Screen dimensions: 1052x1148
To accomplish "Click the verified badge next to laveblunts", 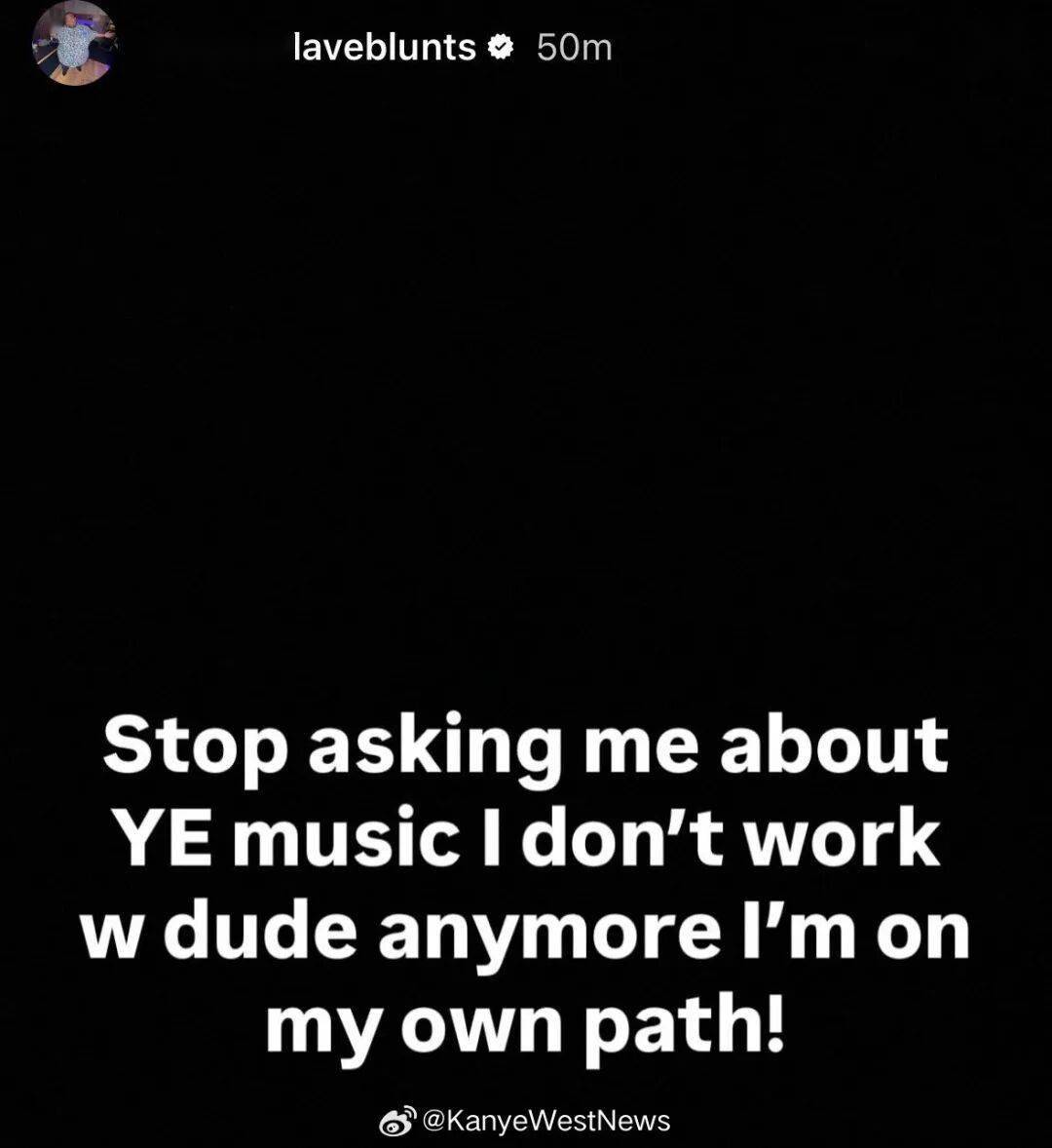I will pyautogui.click(x=501, y=49).
